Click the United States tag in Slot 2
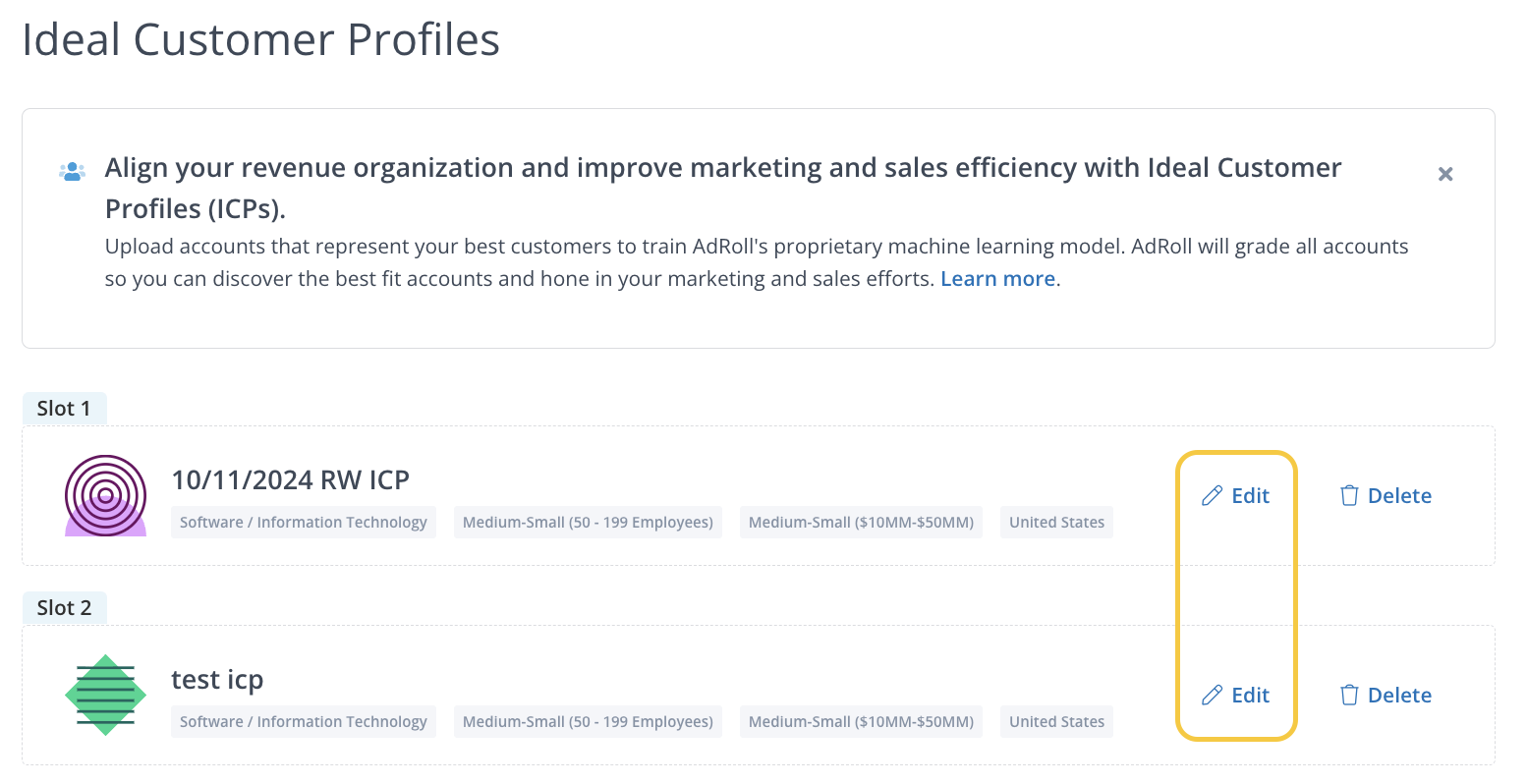The width and height of the screenshot is (1527, 784). (1056, 722)
